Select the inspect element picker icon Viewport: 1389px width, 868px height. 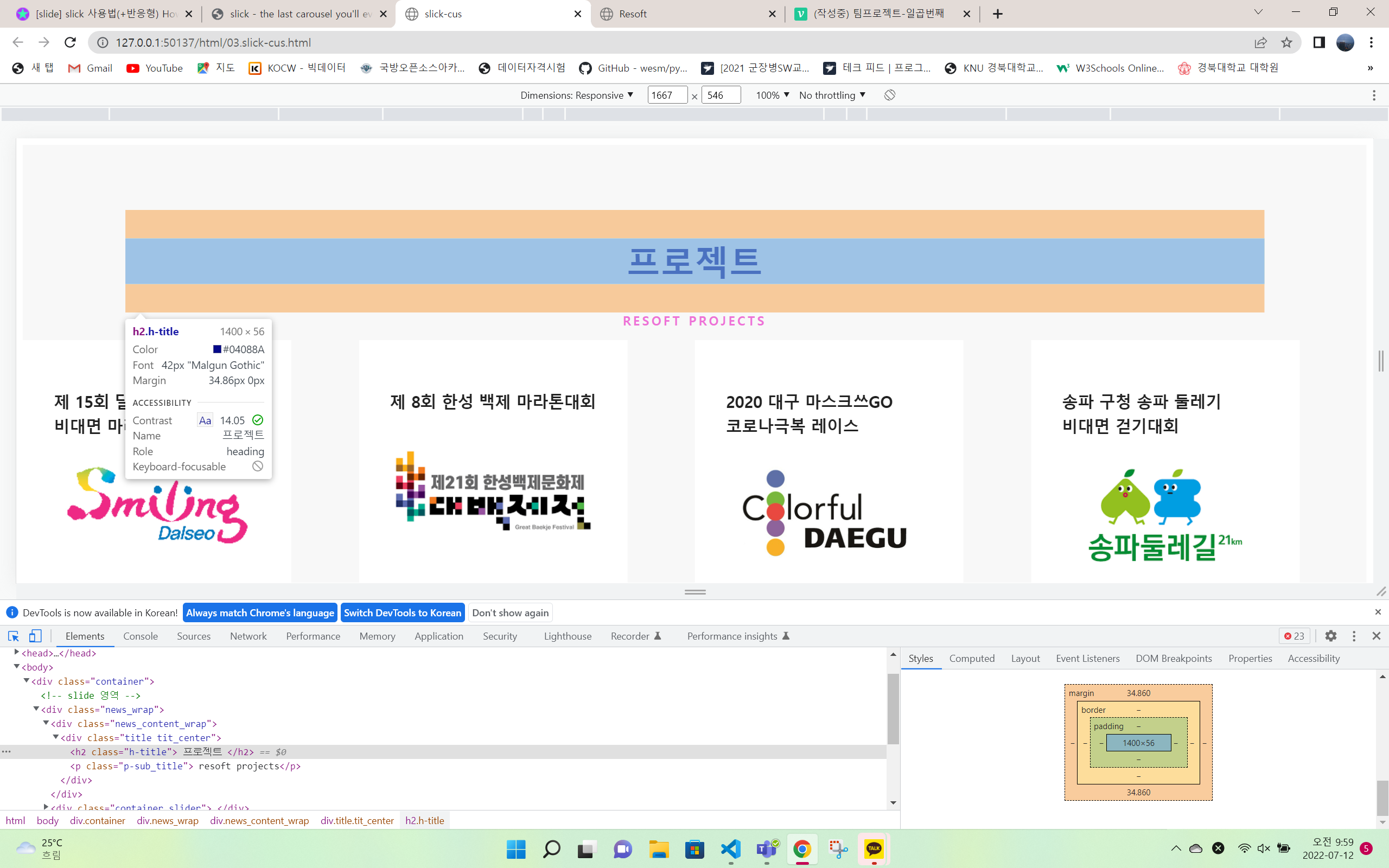pos(13,636)
